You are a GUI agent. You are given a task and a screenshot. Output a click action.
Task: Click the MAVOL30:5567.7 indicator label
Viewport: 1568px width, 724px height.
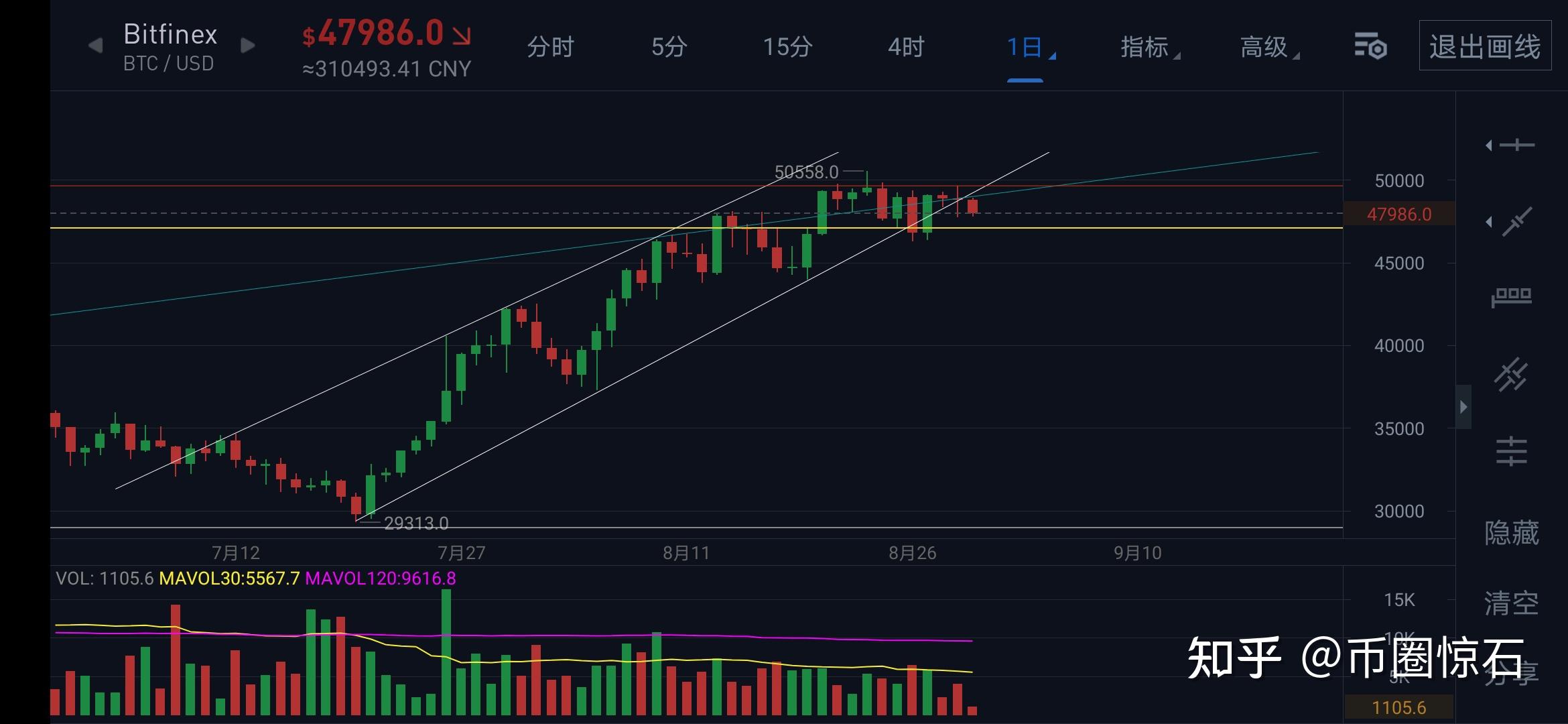tap(229, 579)
